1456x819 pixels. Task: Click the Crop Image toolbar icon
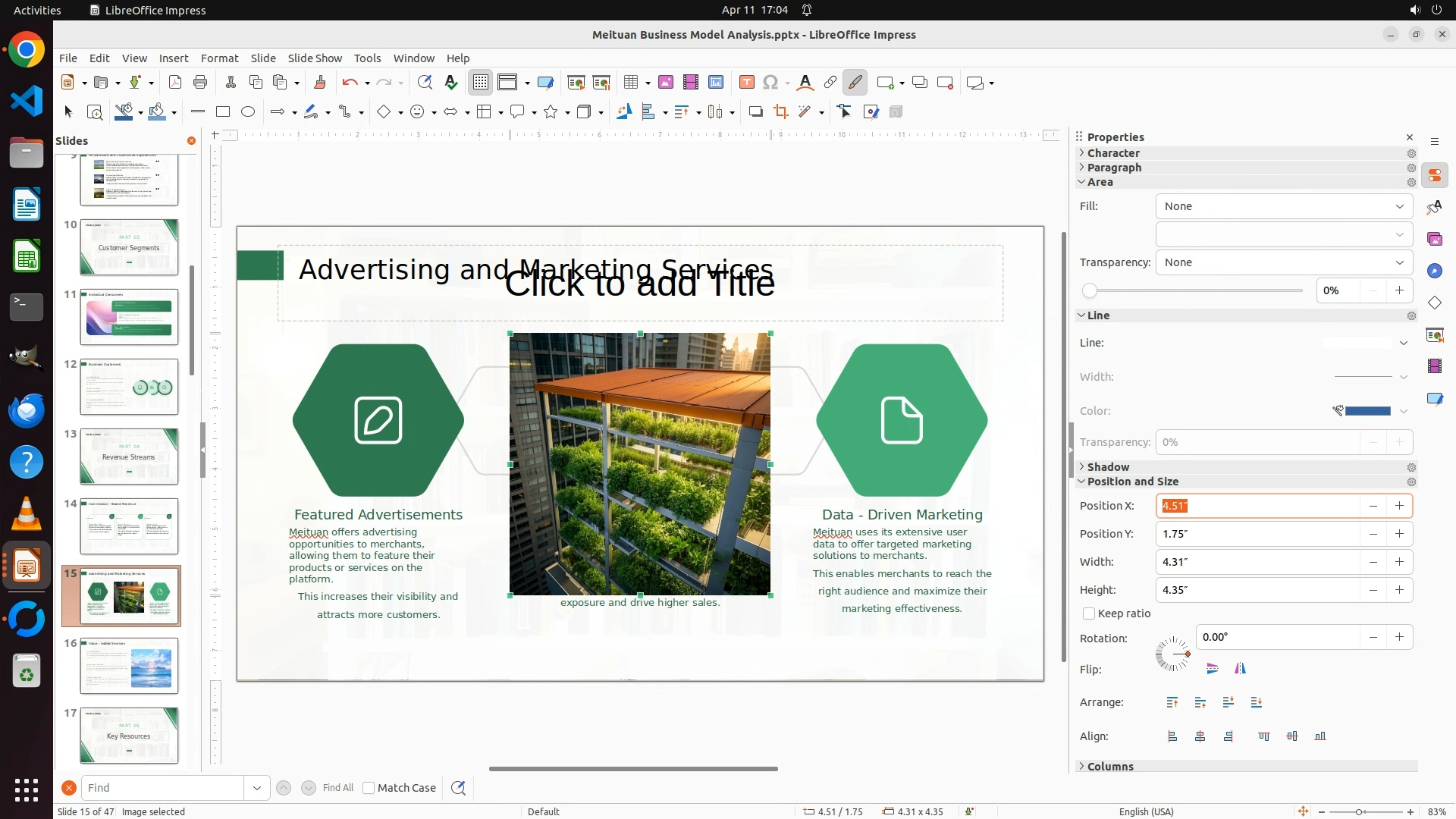pos(780,112)
